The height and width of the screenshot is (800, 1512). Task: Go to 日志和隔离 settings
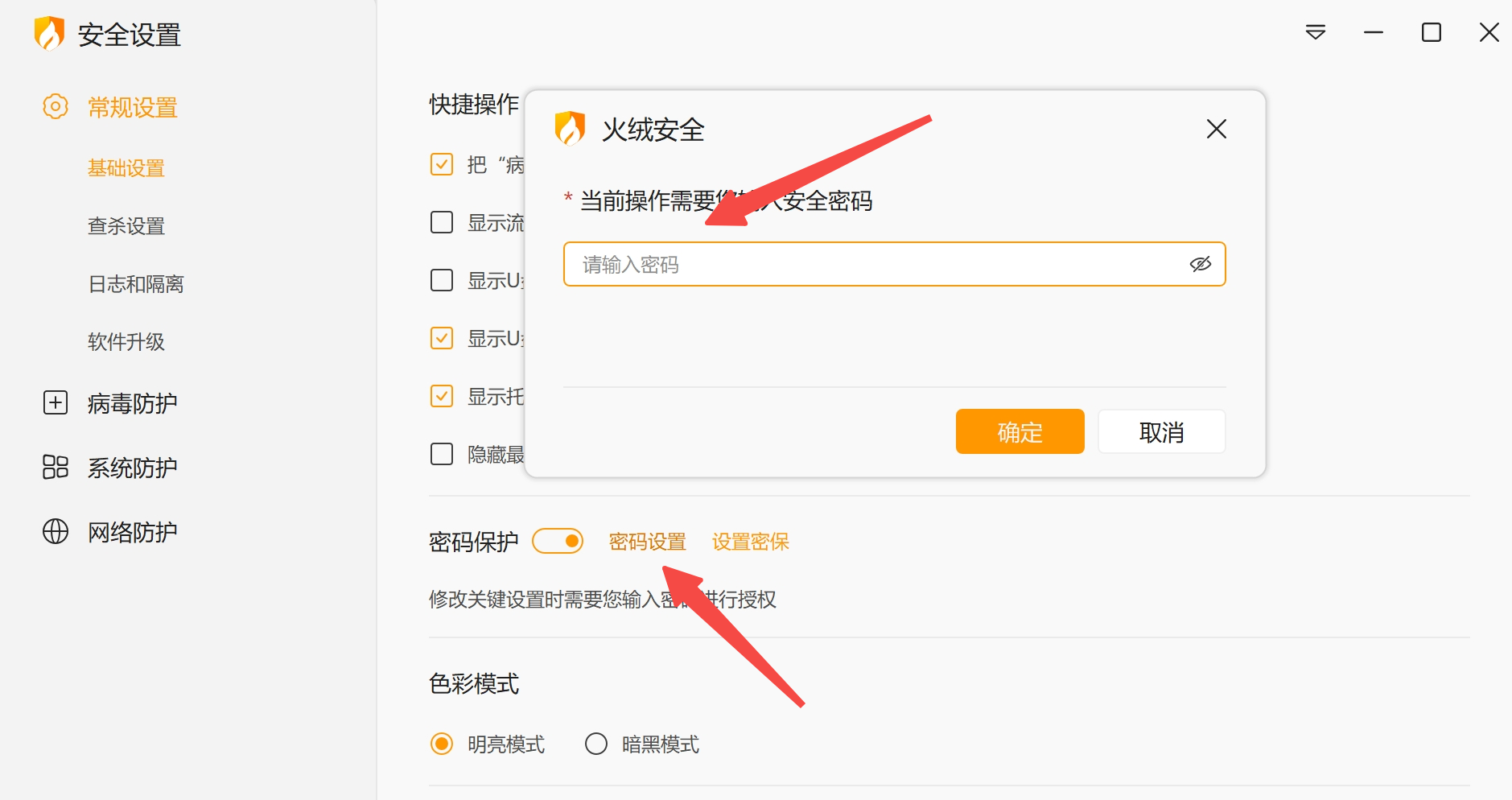pyautogui.click(x=136, y=284)
